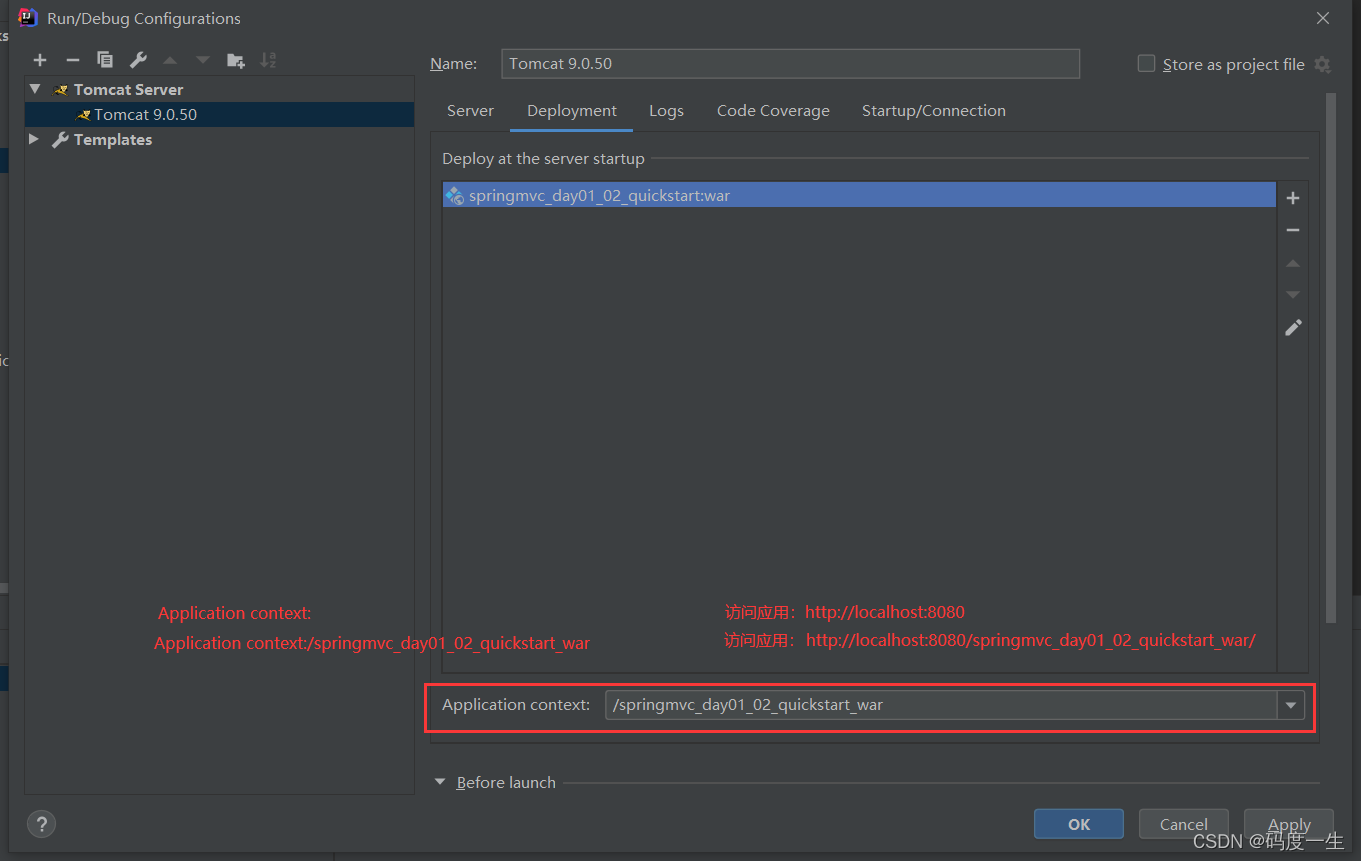Move configuration down in left toolbar

(x=203, y=60)
